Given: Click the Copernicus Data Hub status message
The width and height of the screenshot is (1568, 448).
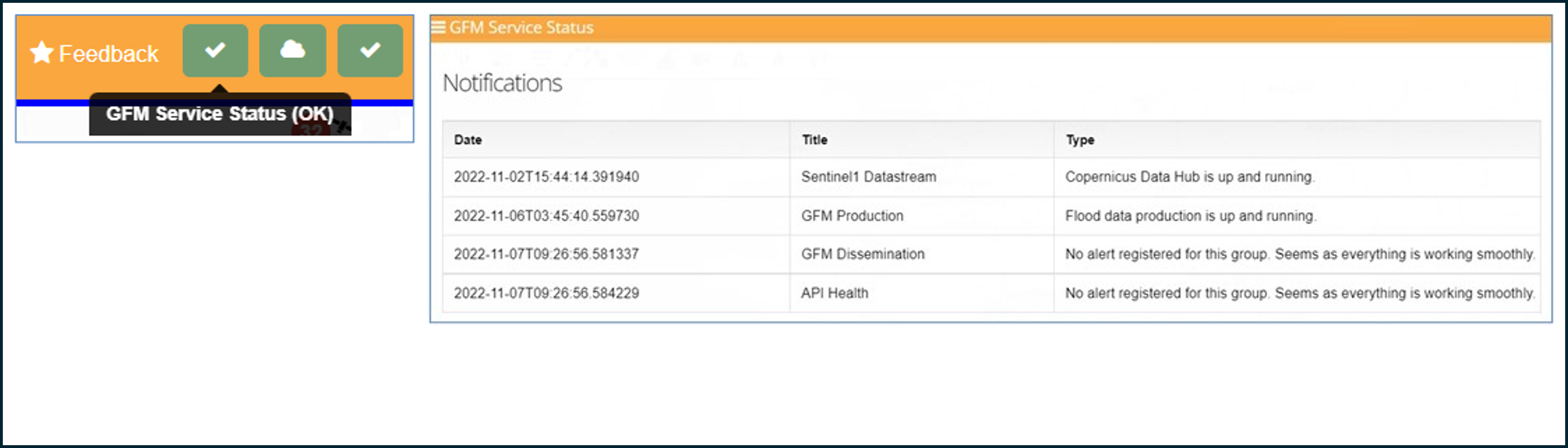Looking at the screenshot, I should click(1189, 177).
